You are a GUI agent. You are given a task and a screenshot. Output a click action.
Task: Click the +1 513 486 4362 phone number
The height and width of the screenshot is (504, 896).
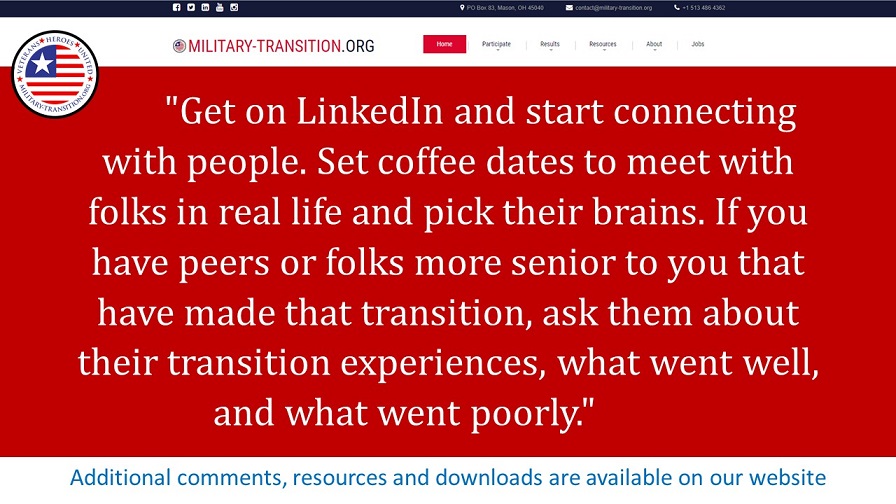705,8
